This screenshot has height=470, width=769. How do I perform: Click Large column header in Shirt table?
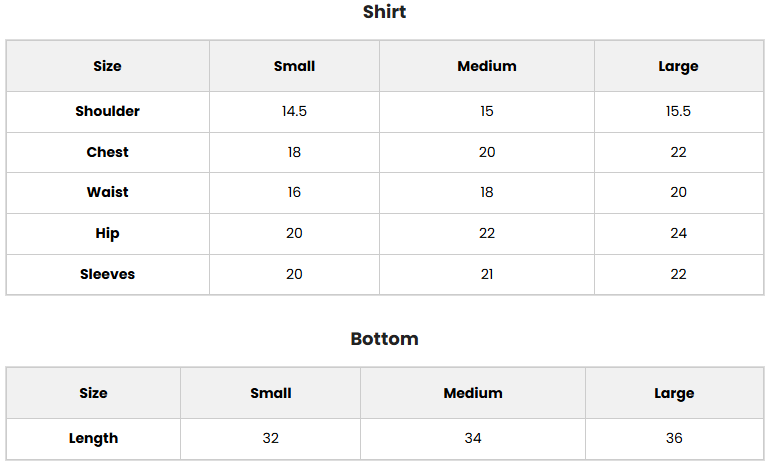pyautogui.click(x=678, y=66)
